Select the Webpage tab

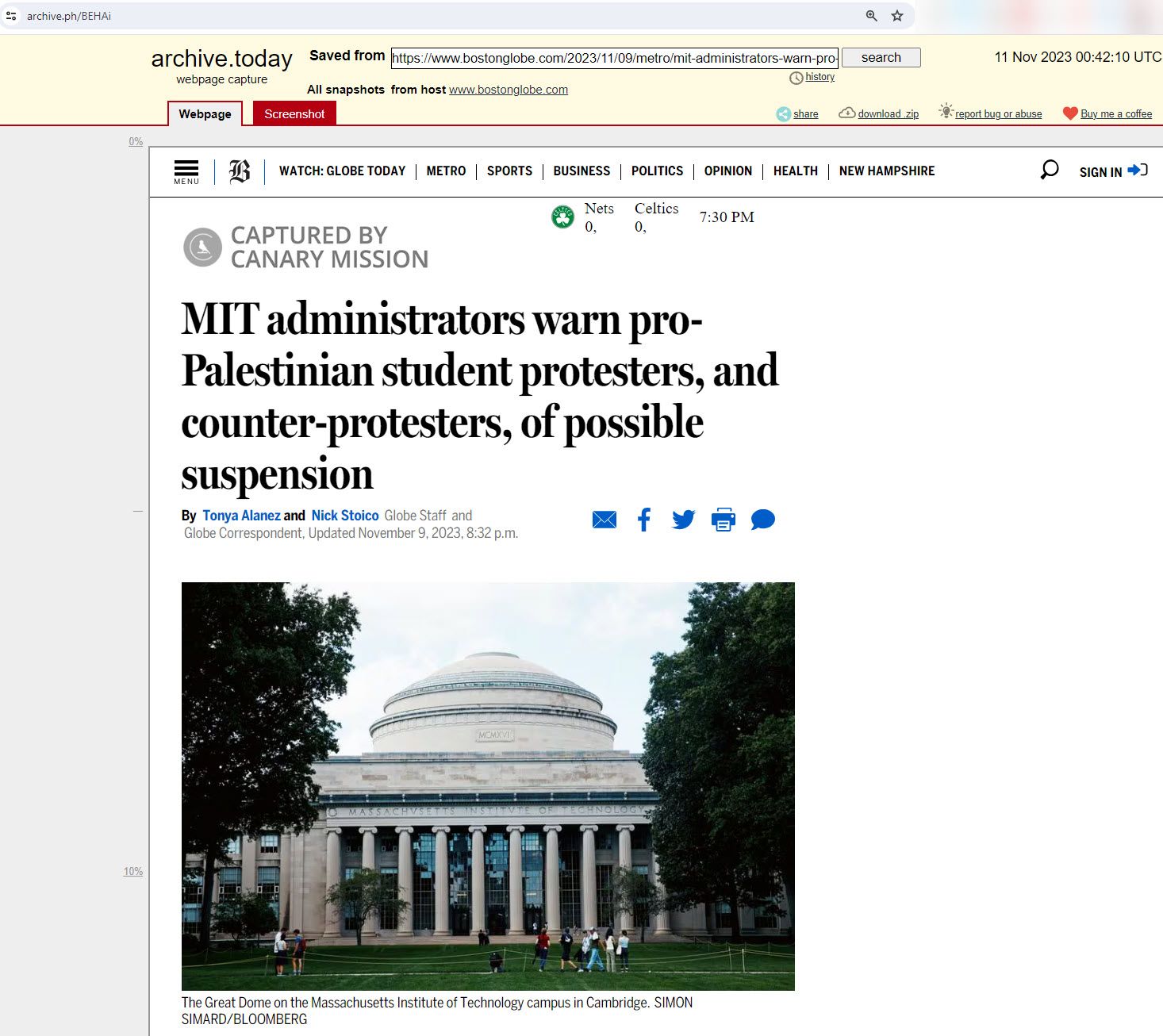click(x=205, y=114)
